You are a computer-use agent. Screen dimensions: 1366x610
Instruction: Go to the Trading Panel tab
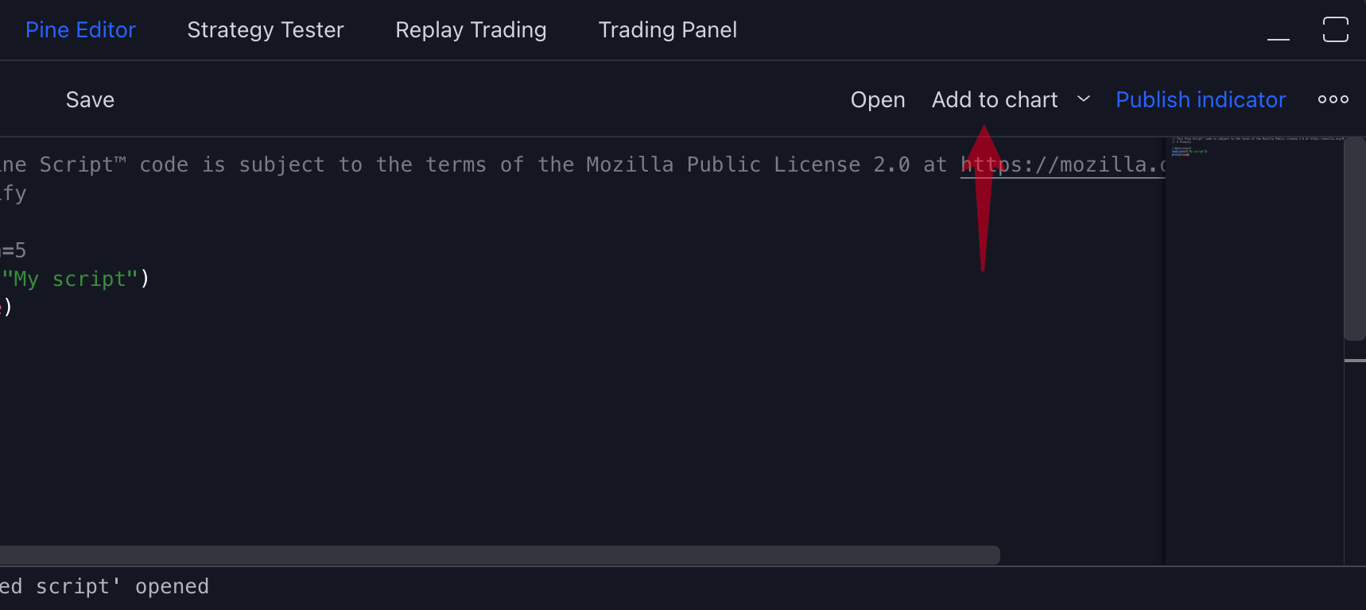click(667, 30)
